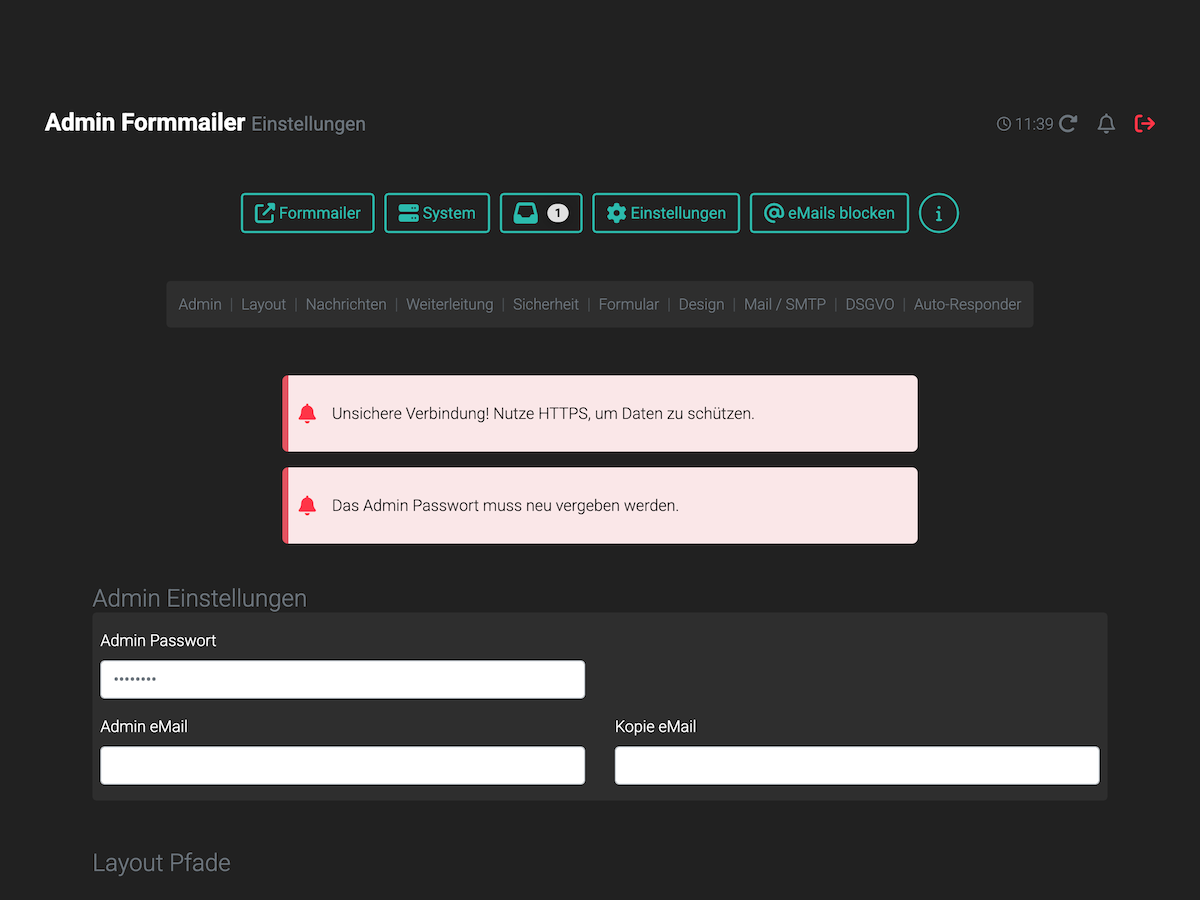Click the eMails blocken button
Image resolution: width=1200 pixels, height=900 pixels.
(829, 213)
